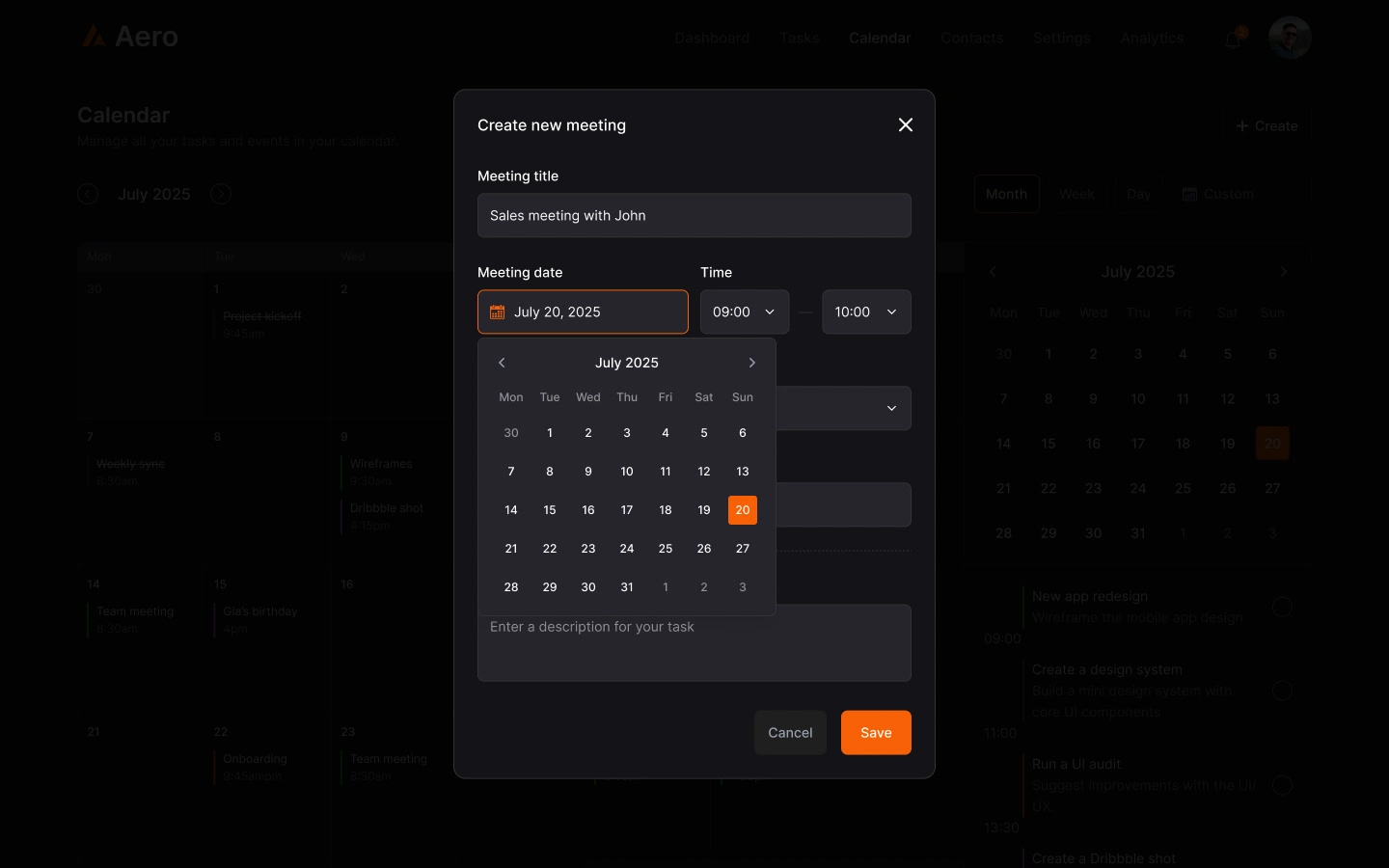Click the next month arrow on the right mini calendar
This screenshot has height=868, width=1389.
(1284, 272)
